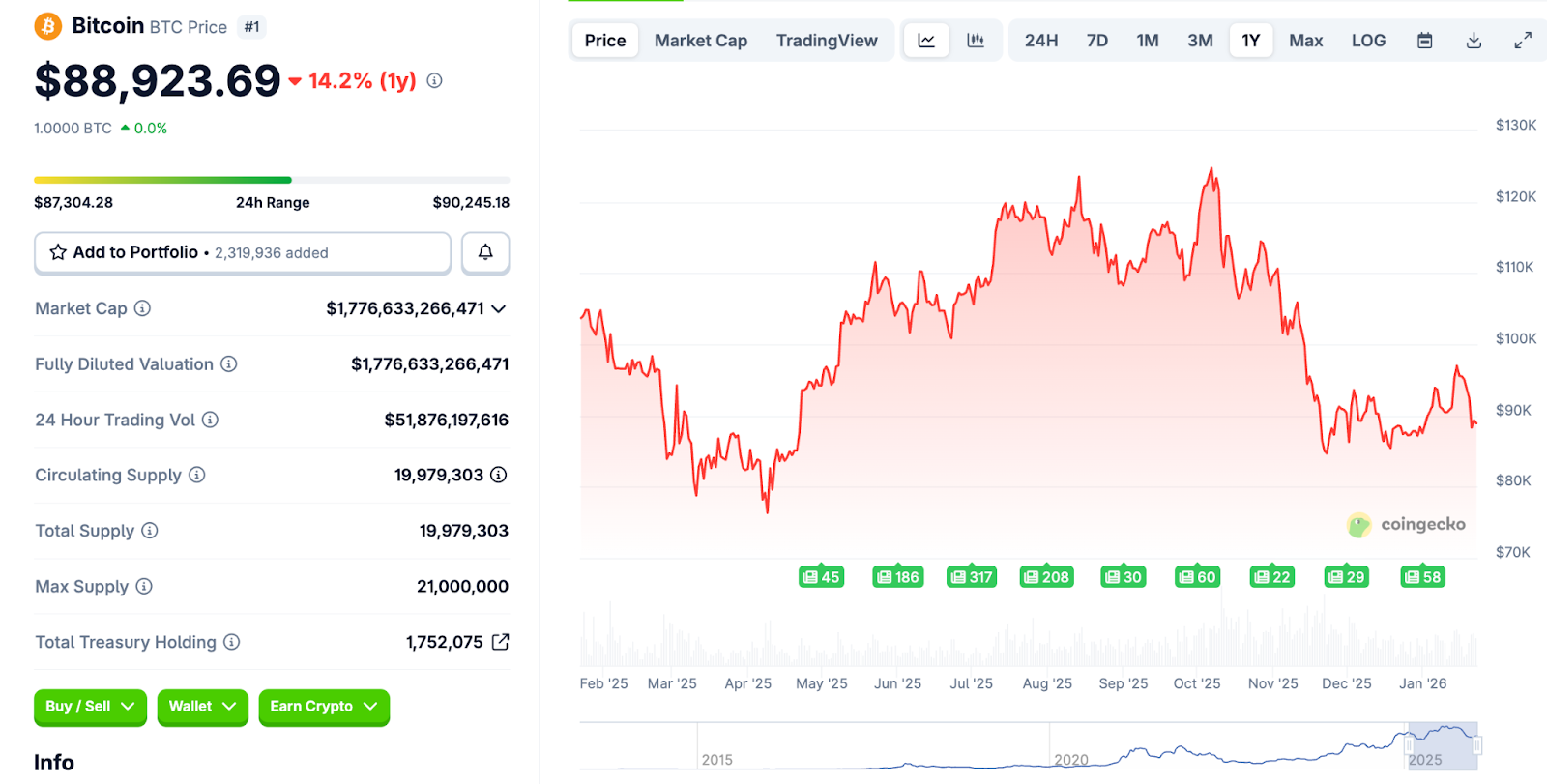1547x784 pixels.
Task: Click the price alert bell icon
Action: (485, 252)
